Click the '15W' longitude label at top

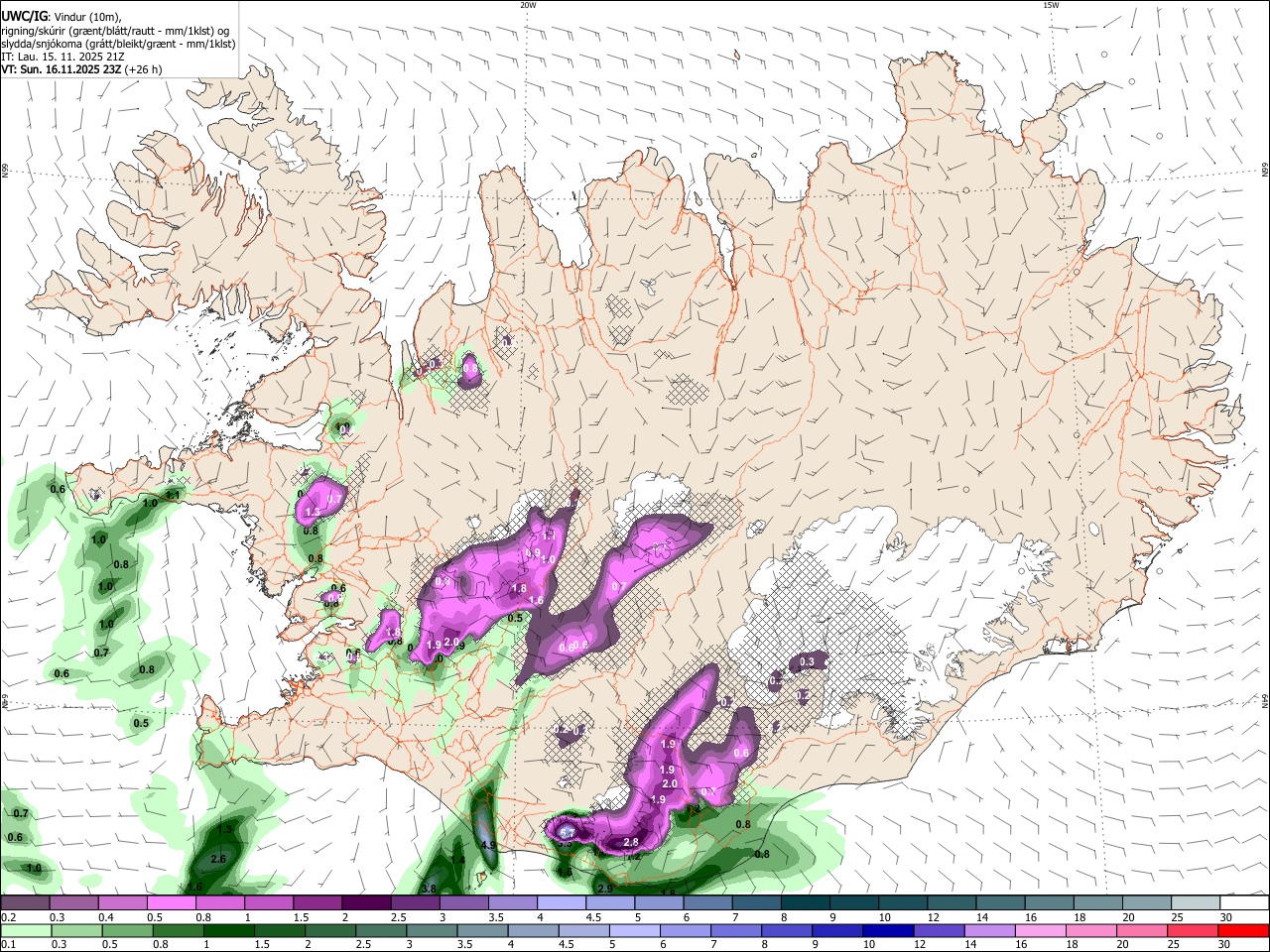tap(1051, 5)
